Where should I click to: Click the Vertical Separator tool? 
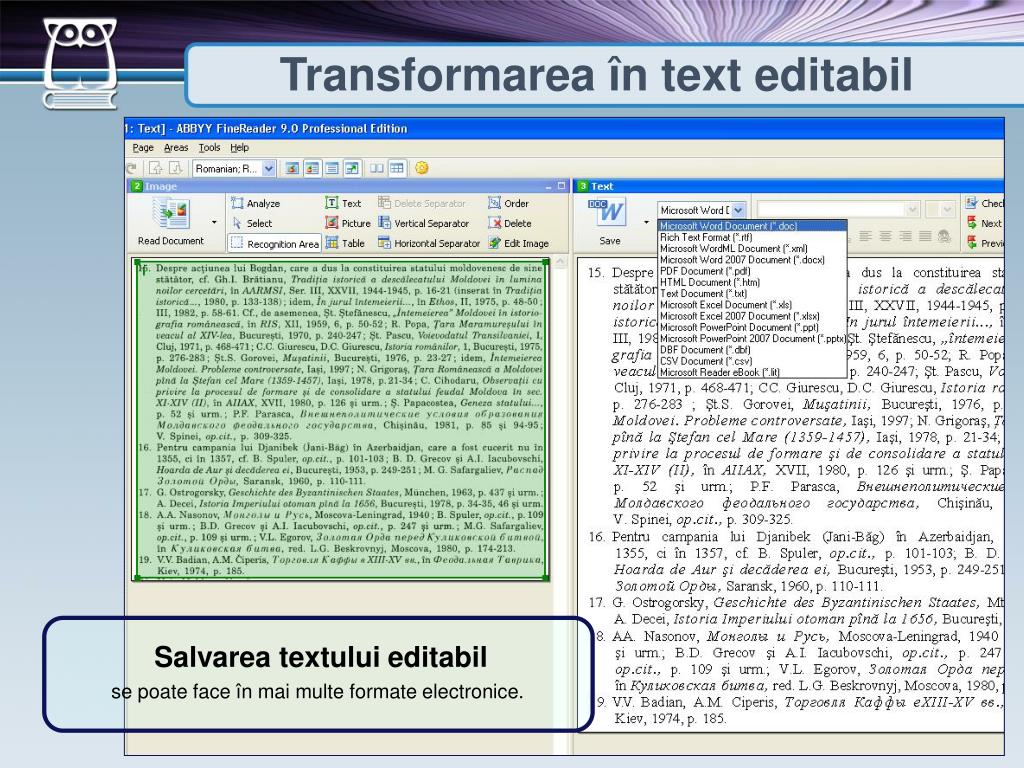423,223
